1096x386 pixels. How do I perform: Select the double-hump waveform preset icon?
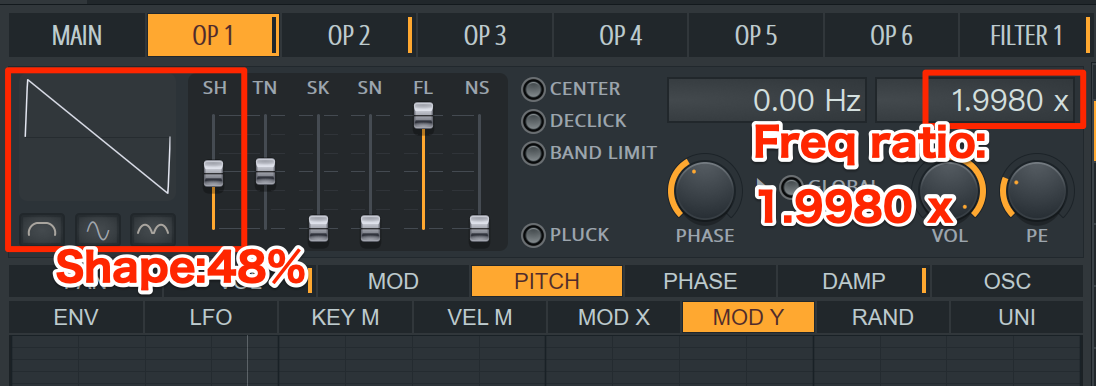[153, 229]
